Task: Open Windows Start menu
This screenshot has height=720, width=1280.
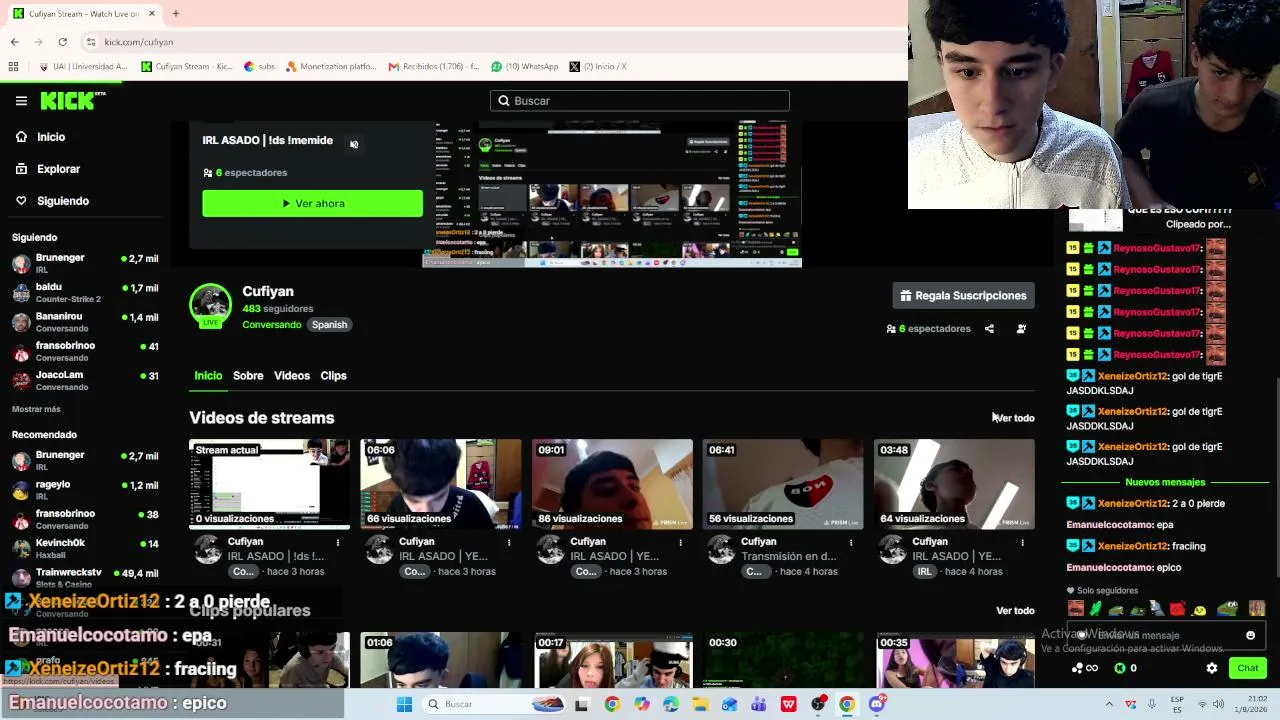Action: (x=404, y=704)
